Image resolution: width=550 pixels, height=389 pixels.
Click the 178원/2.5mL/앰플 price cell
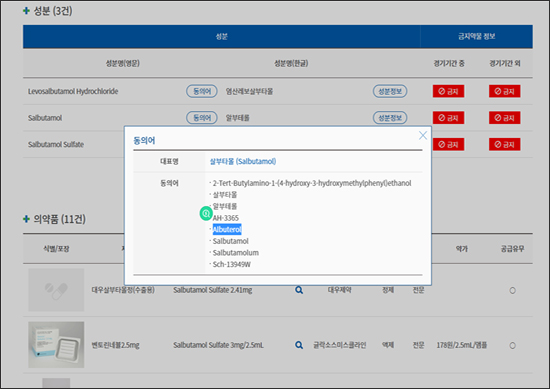click(462, 345)
